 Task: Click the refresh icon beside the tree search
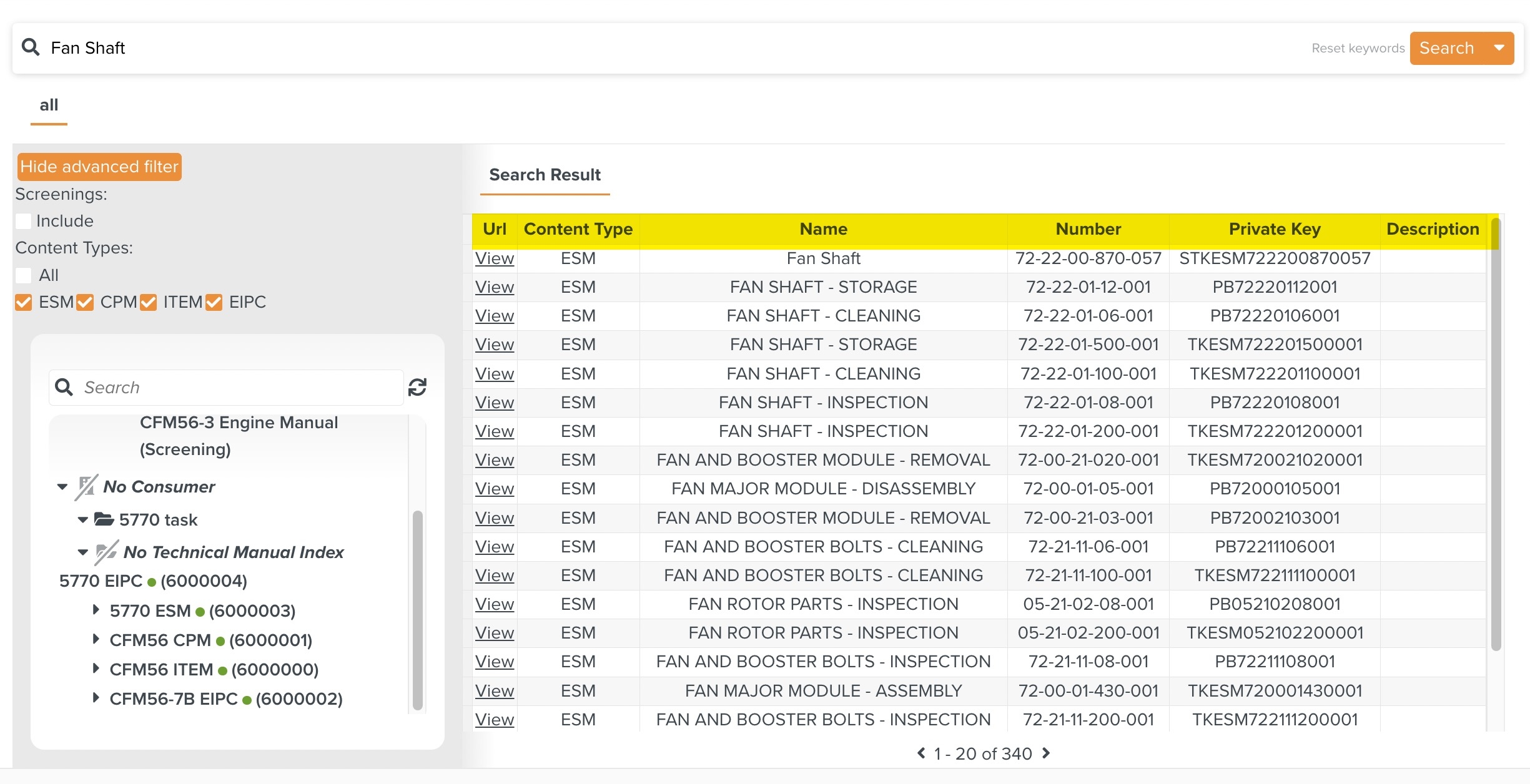(x=417, y=387)
